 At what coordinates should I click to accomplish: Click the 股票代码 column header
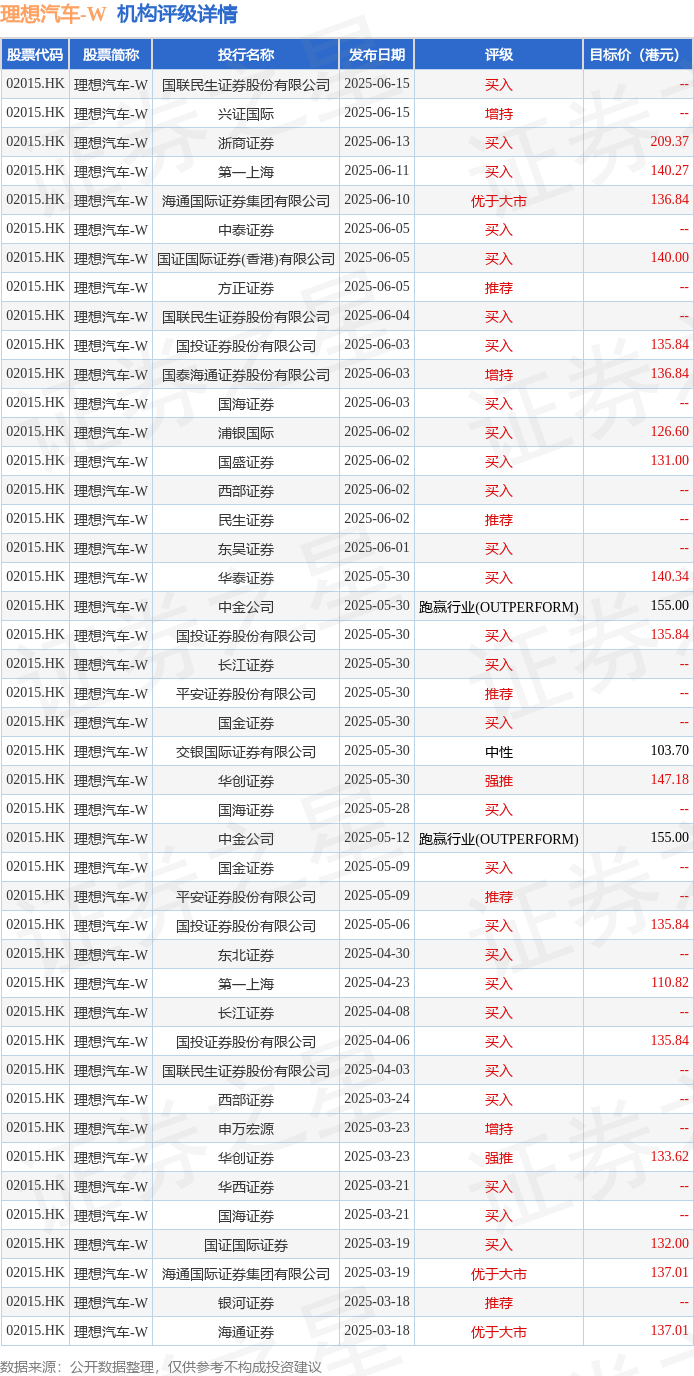pyautogui.click(x=35, y=55)
